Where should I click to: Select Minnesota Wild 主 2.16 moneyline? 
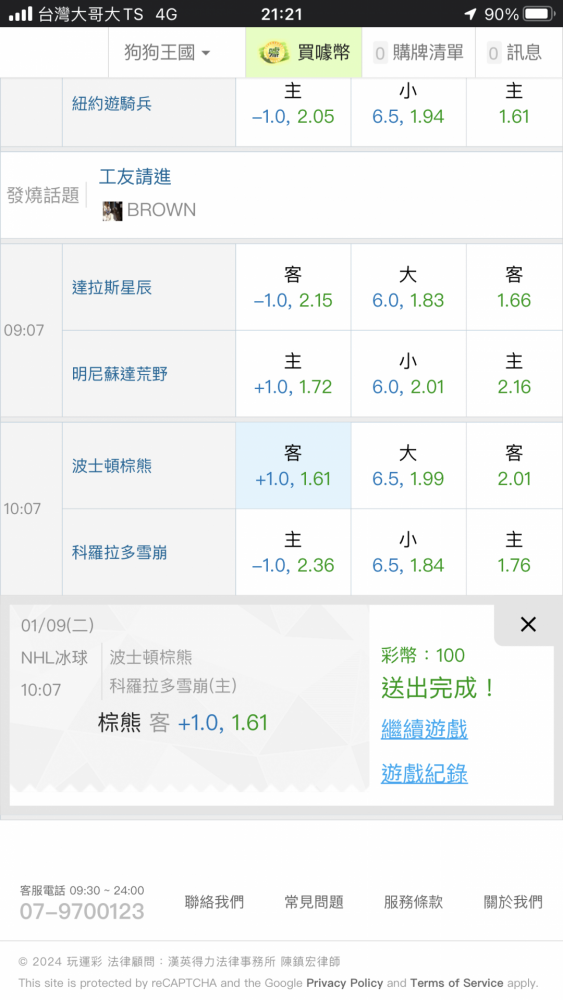[514, 374]
